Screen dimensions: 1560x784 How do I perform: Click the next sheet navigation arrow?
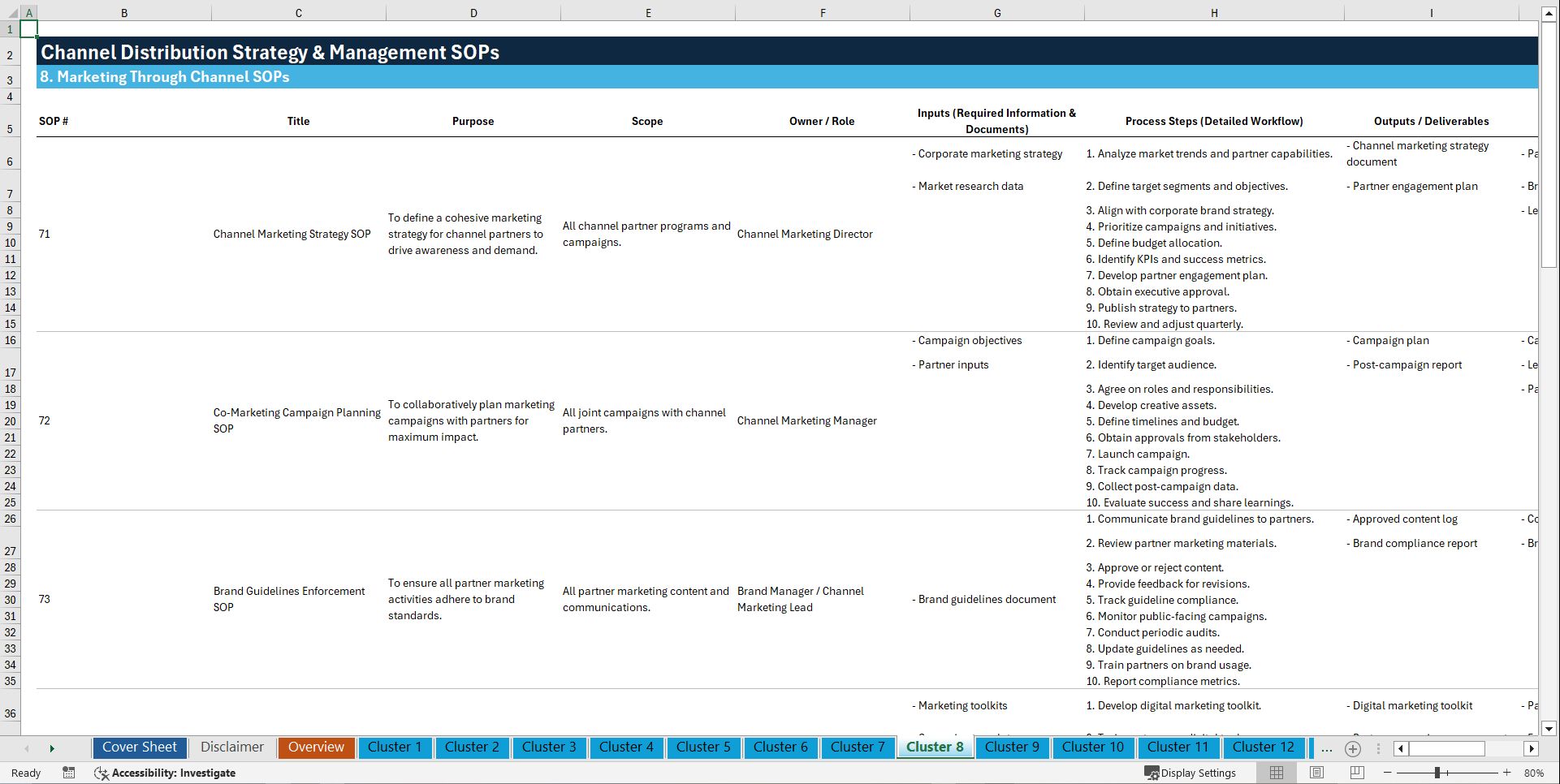point(52,748)
